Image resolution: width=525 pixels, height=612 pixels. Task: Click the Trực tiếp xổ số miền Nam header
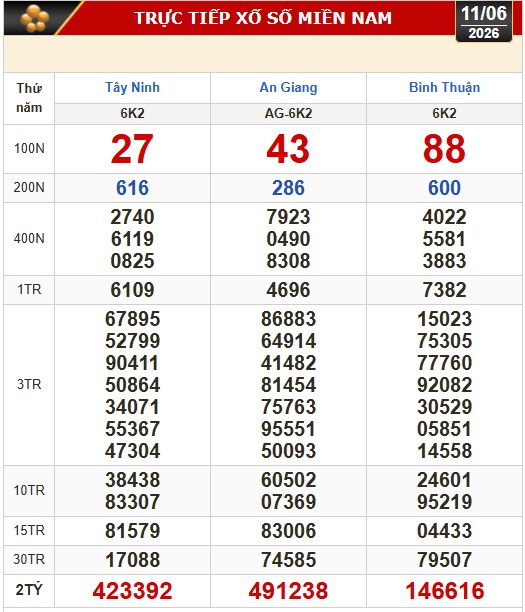(x=263, y=18)
